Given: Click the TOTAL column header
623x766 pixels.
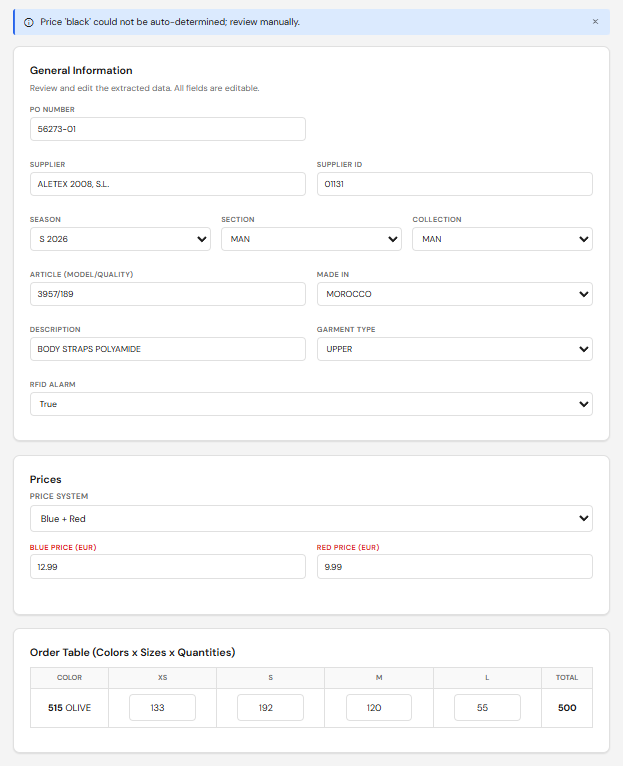Looking at the screenshot, I should click(x=567, y=678).
